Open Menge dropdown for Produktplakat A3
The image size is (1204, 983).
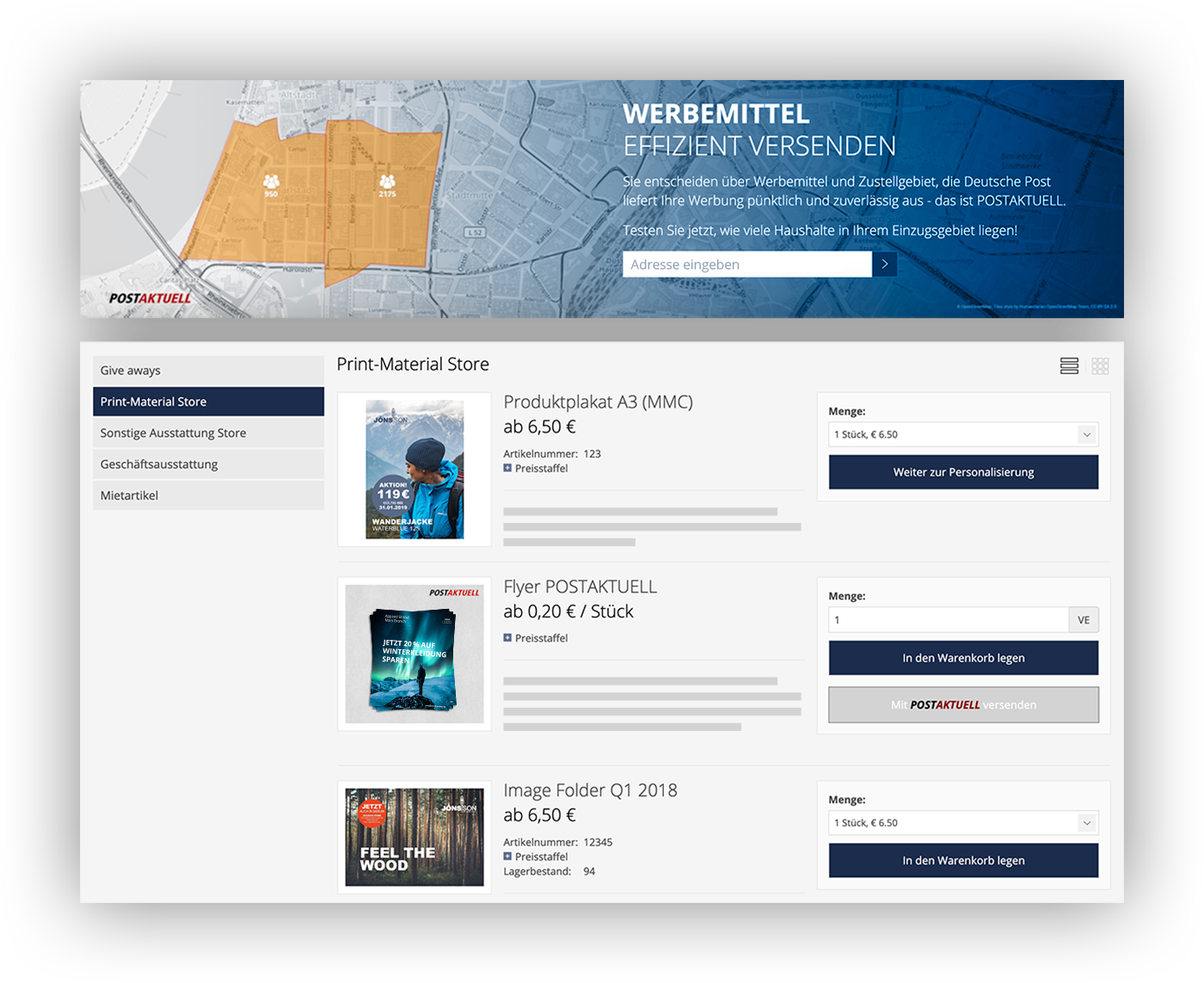(x=963, y=434)
